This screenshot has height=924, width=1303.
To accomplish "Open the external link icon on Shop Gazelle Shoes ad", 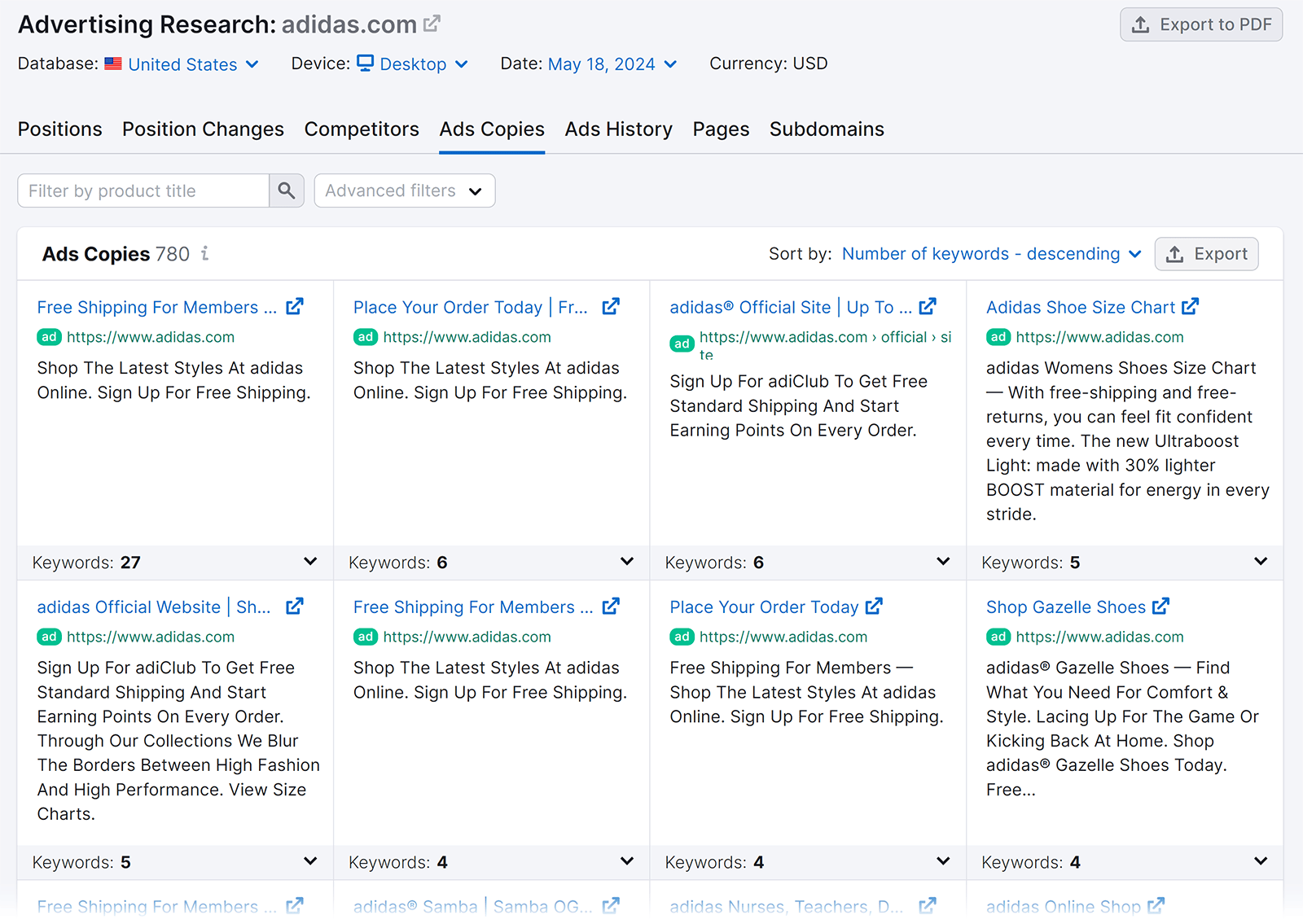I will [1161, 606].
